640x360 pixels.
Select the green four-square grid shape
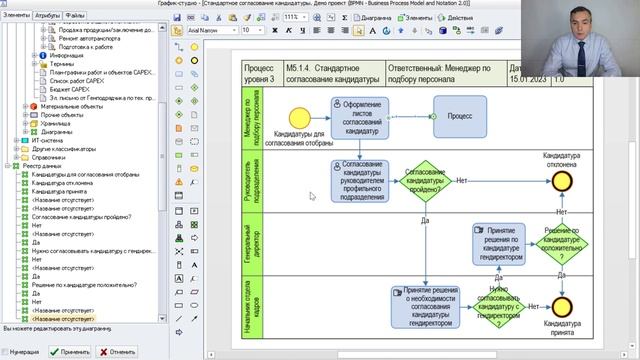(x=194, y=224)
